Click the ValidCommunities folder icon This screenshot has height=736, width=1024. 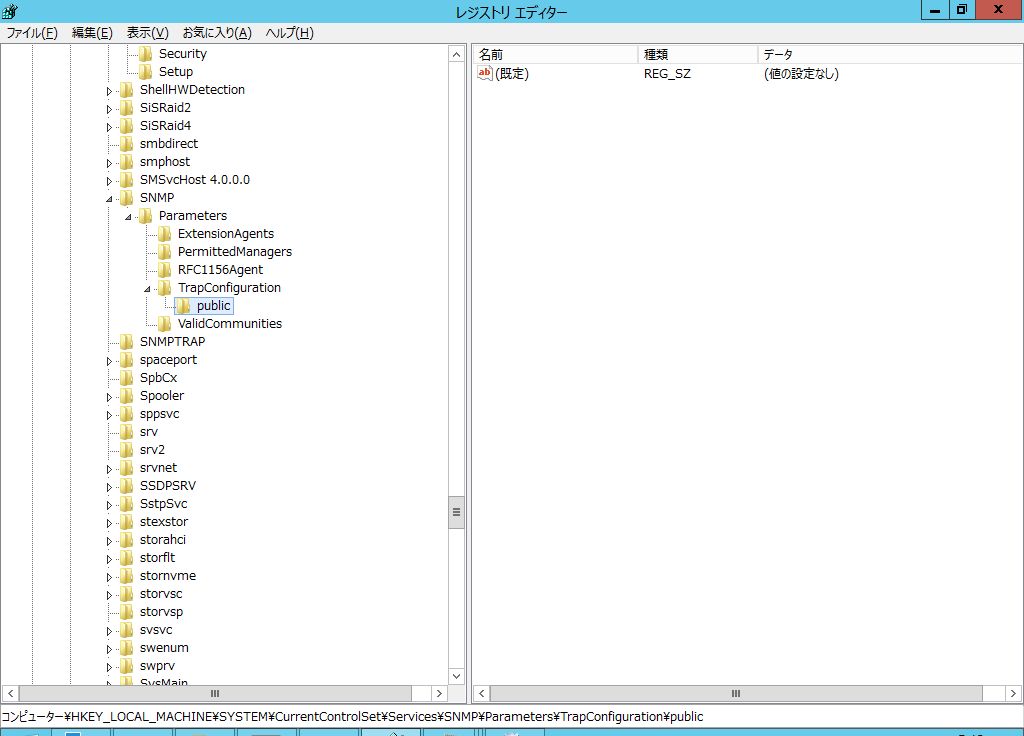pos(165,323)
